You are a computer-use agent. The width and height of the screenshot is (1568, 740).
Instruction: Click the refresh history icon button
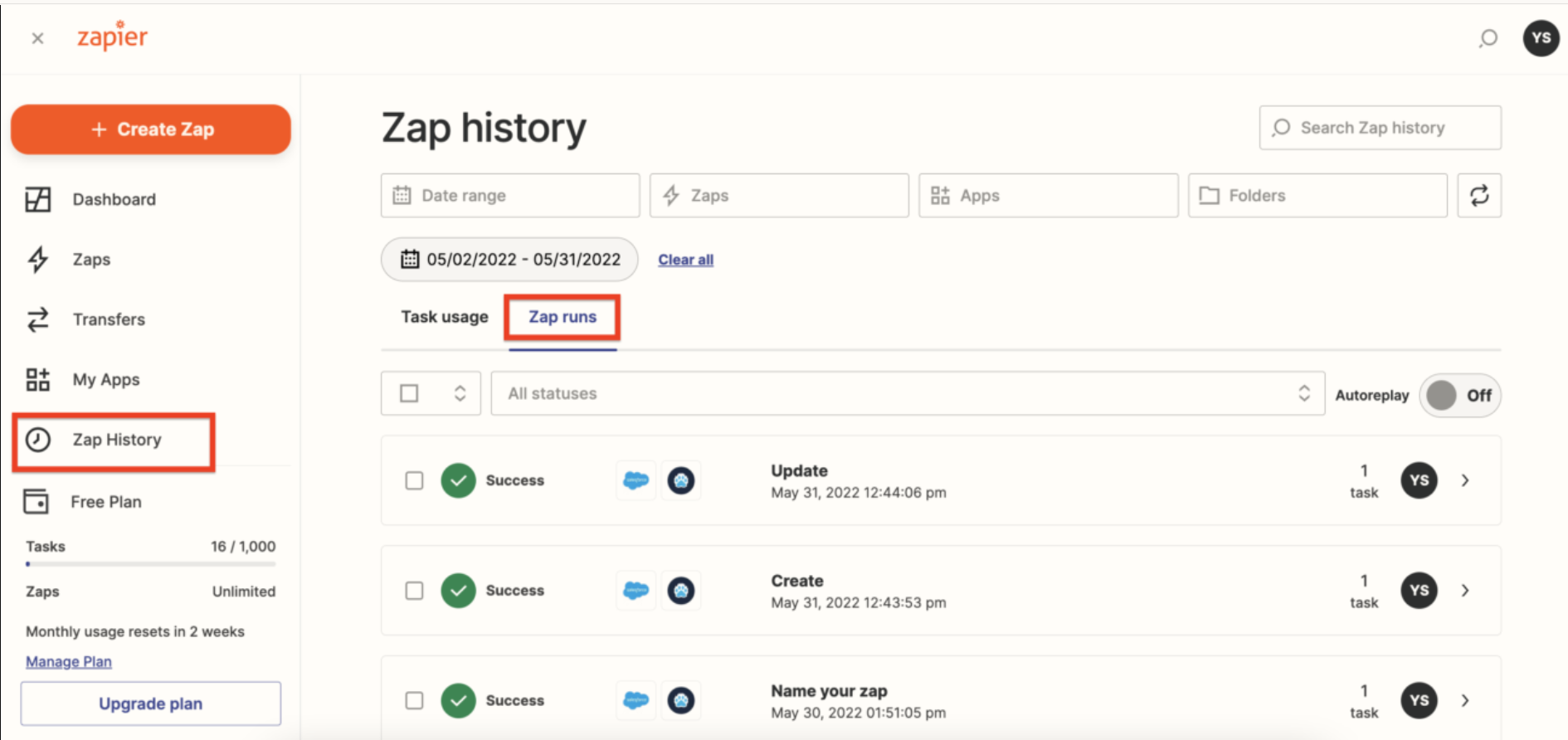1479,196
